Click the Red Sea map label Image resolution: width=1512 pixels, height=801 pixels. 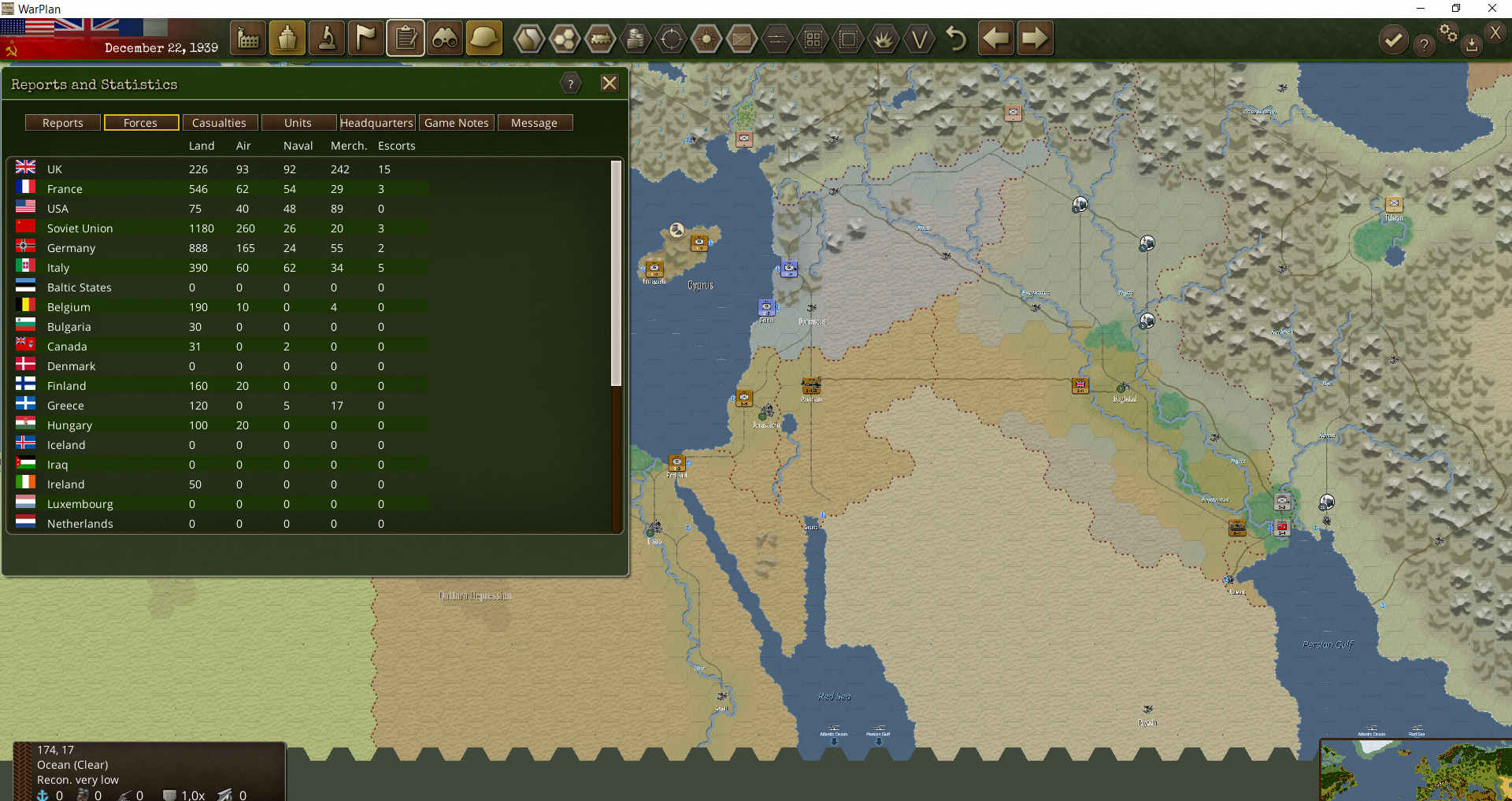pos(835,696)
